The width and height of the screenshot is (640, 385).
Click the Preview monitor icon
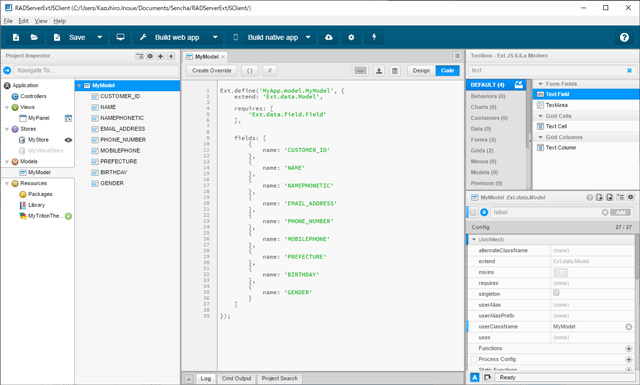(120, 37)
